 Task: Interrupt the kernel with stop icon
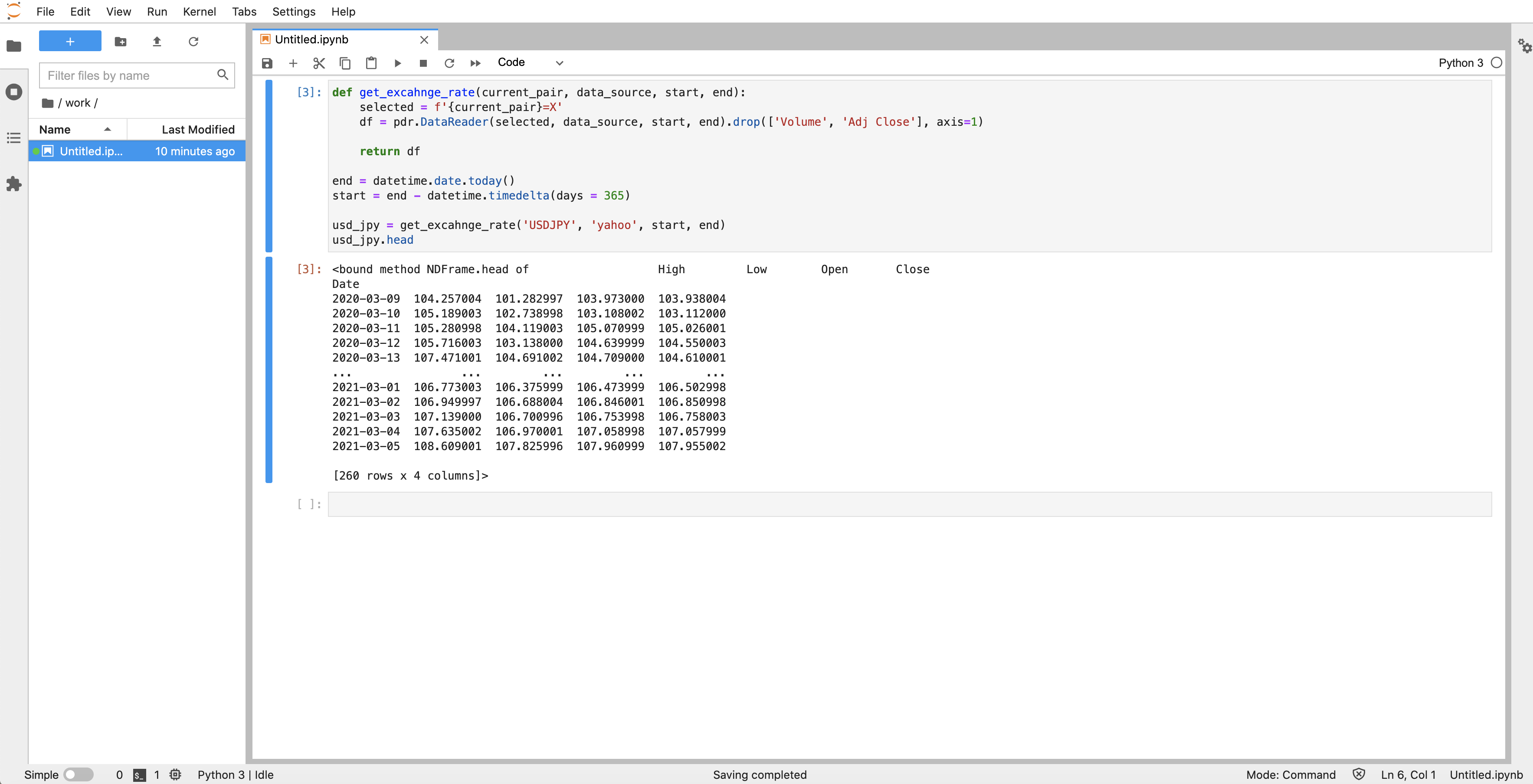point(423,63)
